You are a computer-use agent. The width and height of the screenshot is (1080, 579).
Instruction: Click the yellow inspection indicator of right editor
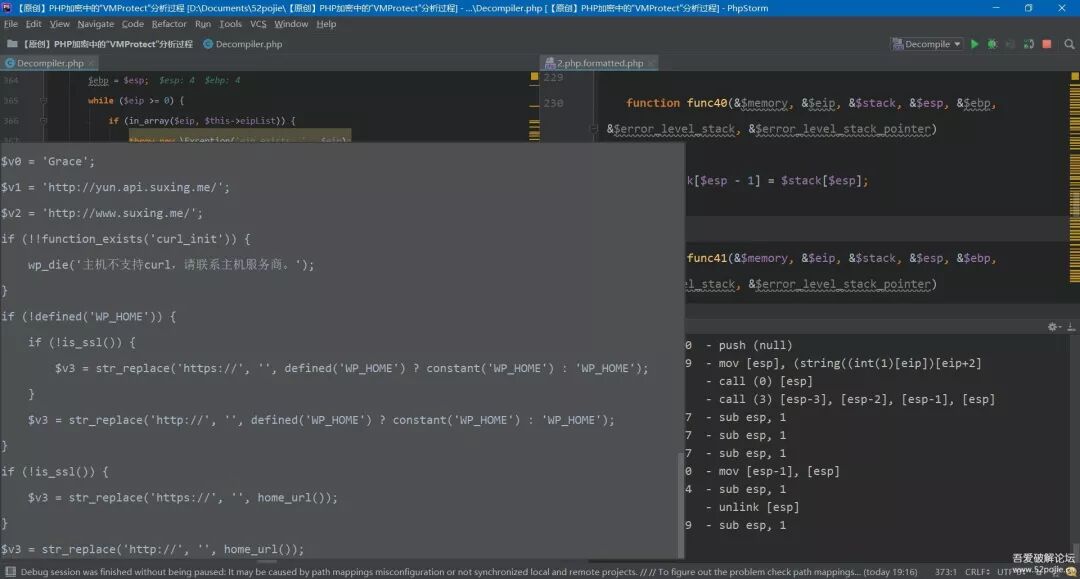[x=1074, y=76]
